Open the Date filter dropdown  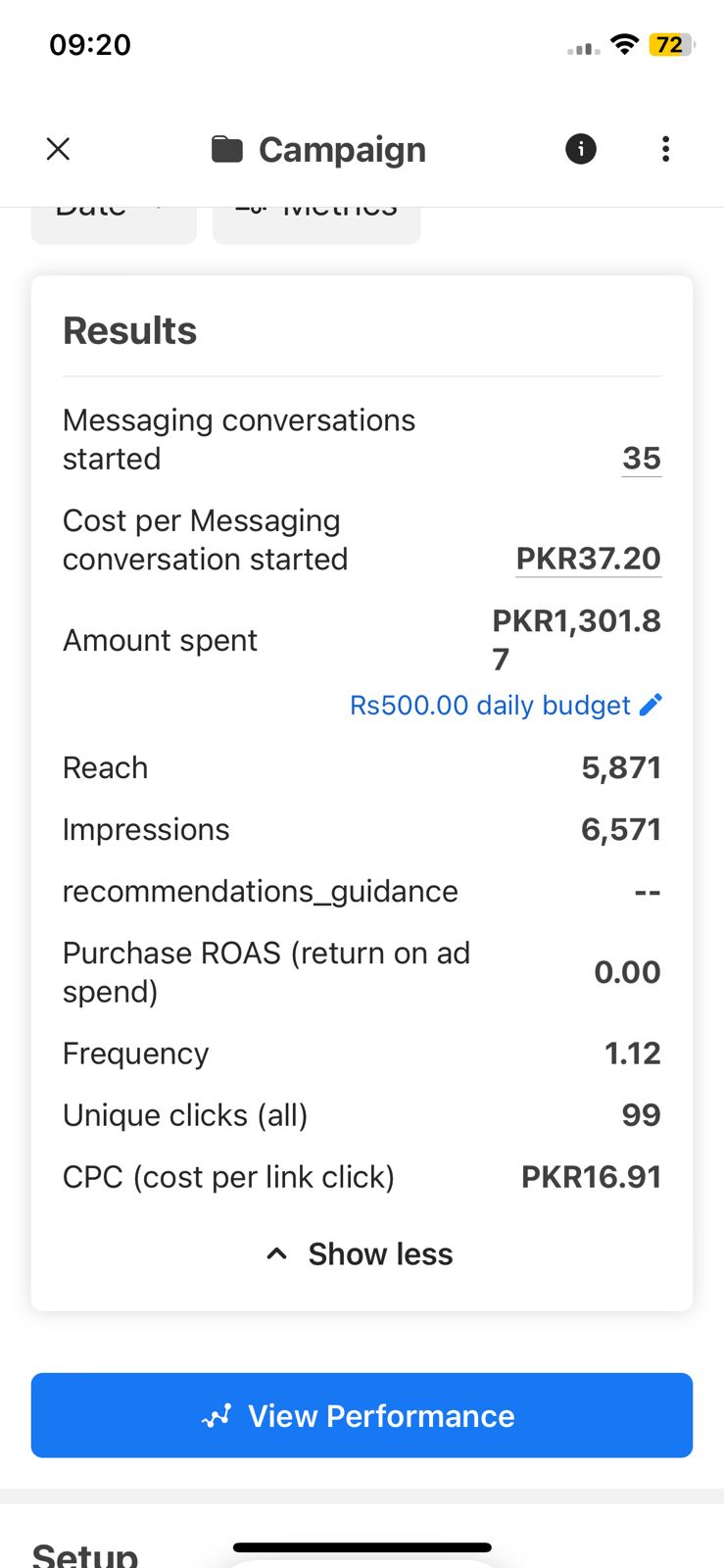(114, 223)
